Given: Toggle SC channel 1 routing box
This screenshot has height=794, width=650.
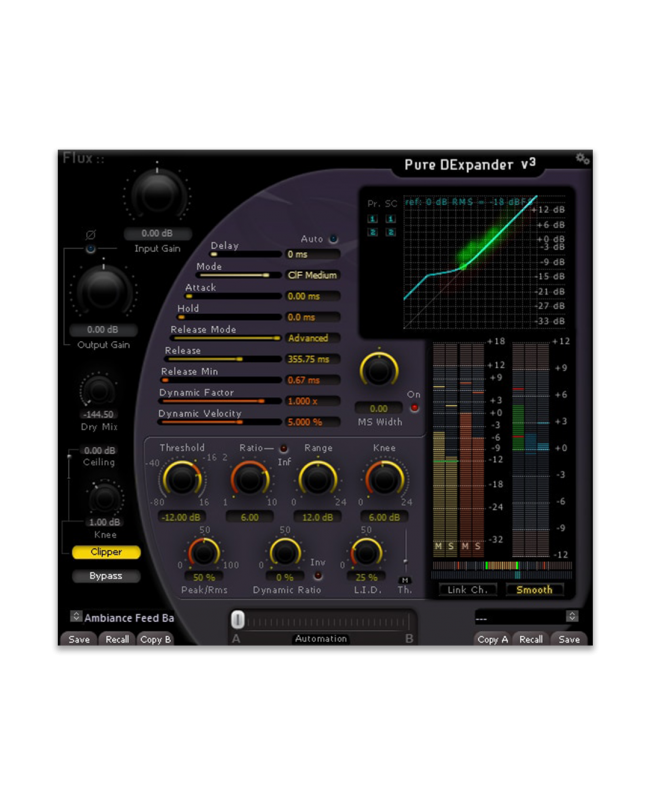Looking at the screenshot, I should pos(391,219).
